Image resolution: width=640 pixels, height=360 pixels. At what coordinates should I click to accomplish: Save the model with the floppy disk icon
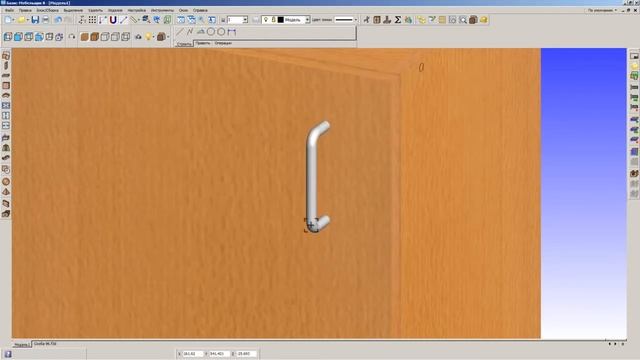[x=35, y=20]
